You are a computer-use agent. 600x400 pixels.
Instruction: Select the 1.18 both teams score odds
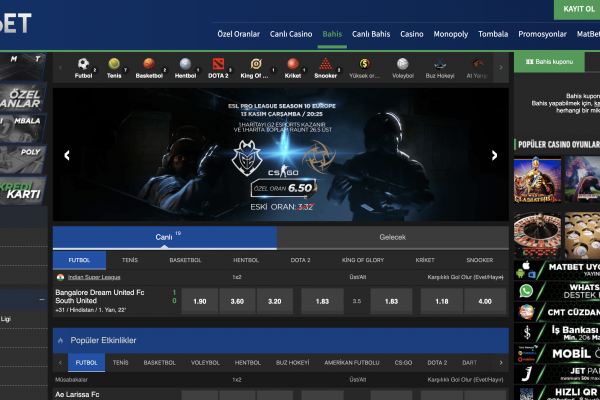pos(442,301)
